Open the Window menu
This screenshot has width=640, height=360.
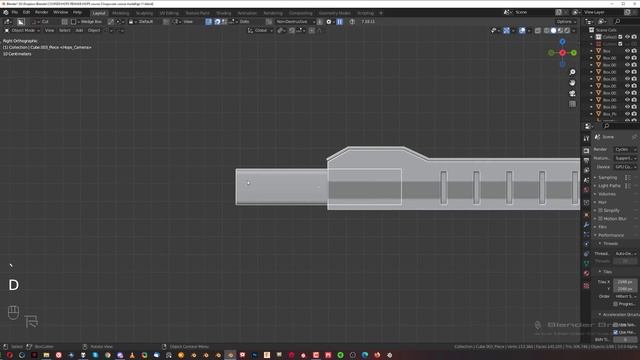coord(60,13)
